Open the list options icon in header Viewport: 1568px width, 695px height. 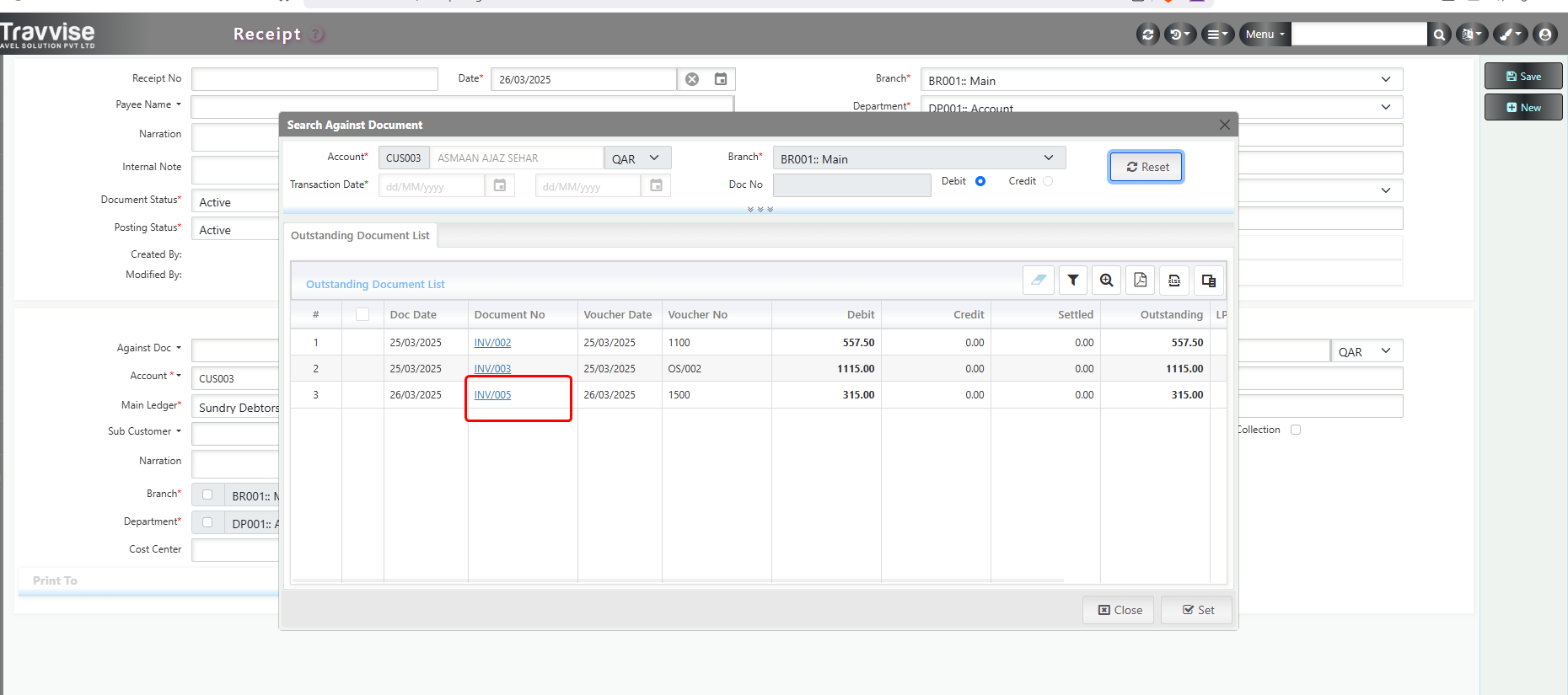[1216, 35]
